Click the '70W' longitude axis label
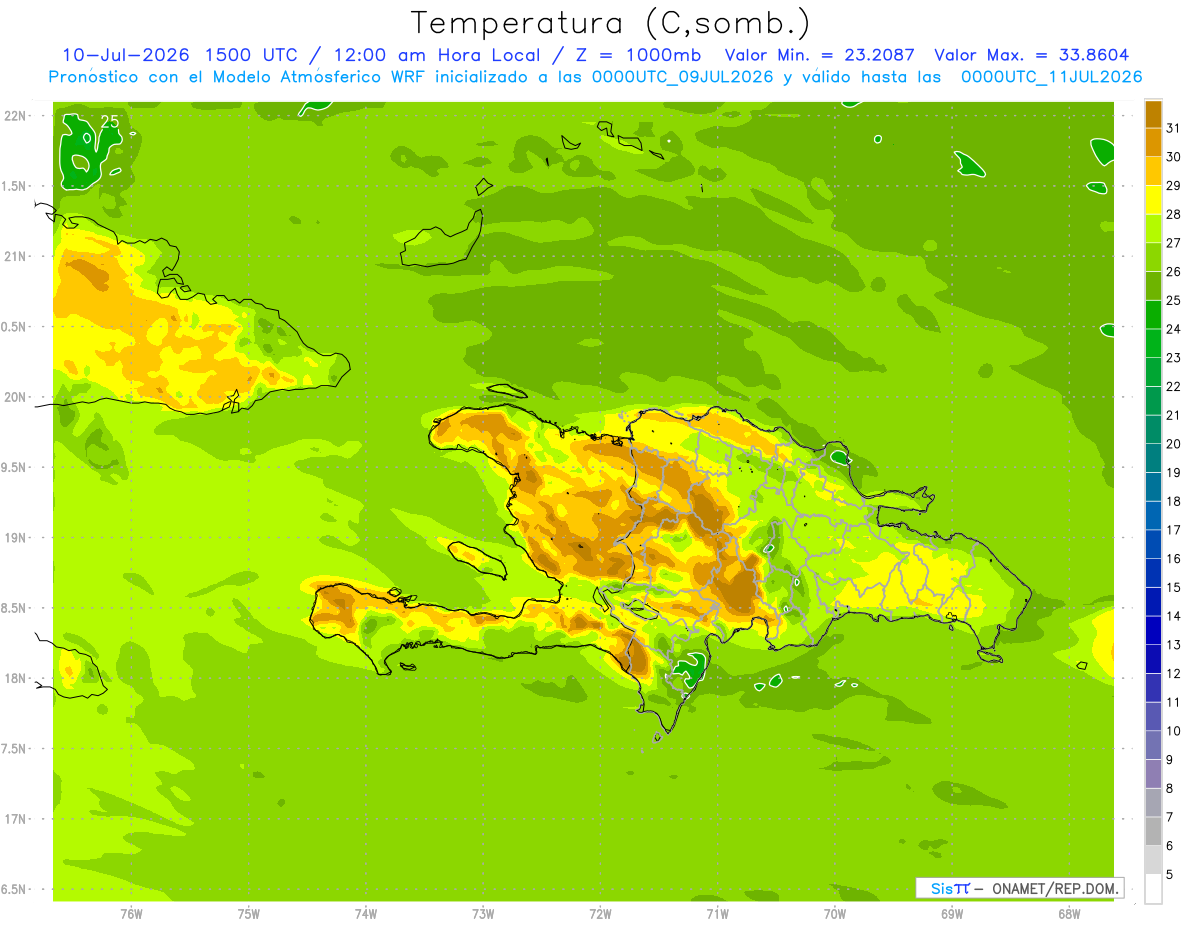 pyautogui.click(x=835, y=913)
